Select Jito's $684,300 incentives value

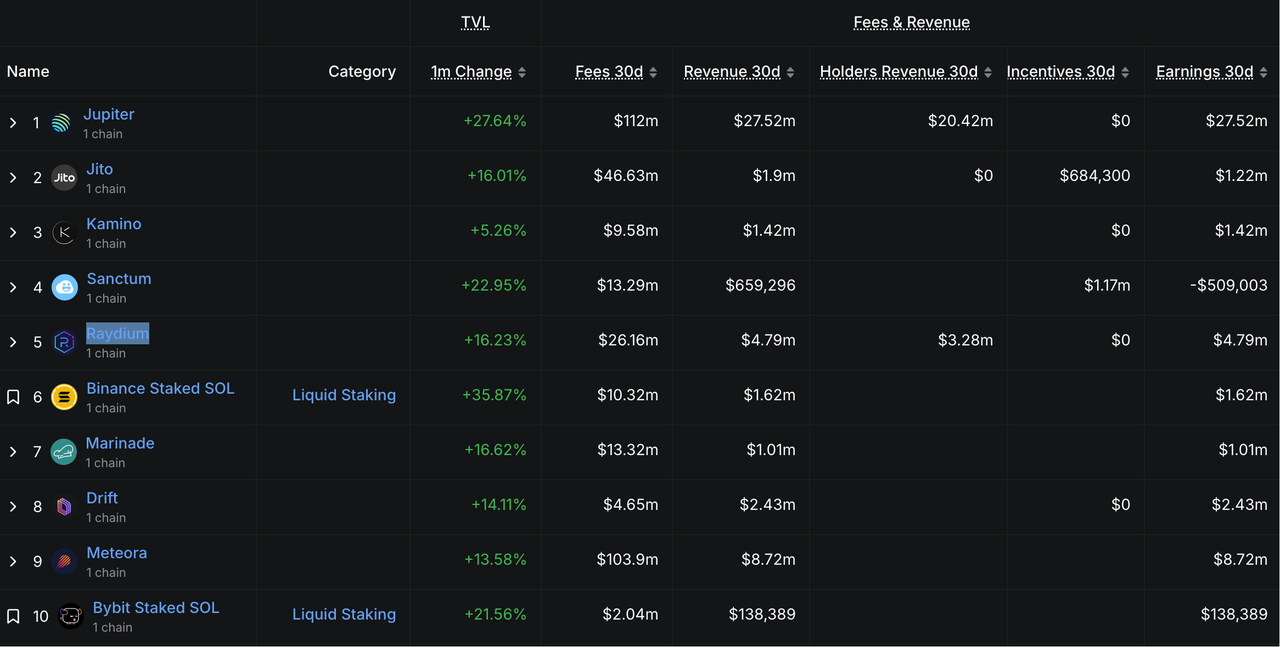pyautogui.click(x=1095, y=176)
